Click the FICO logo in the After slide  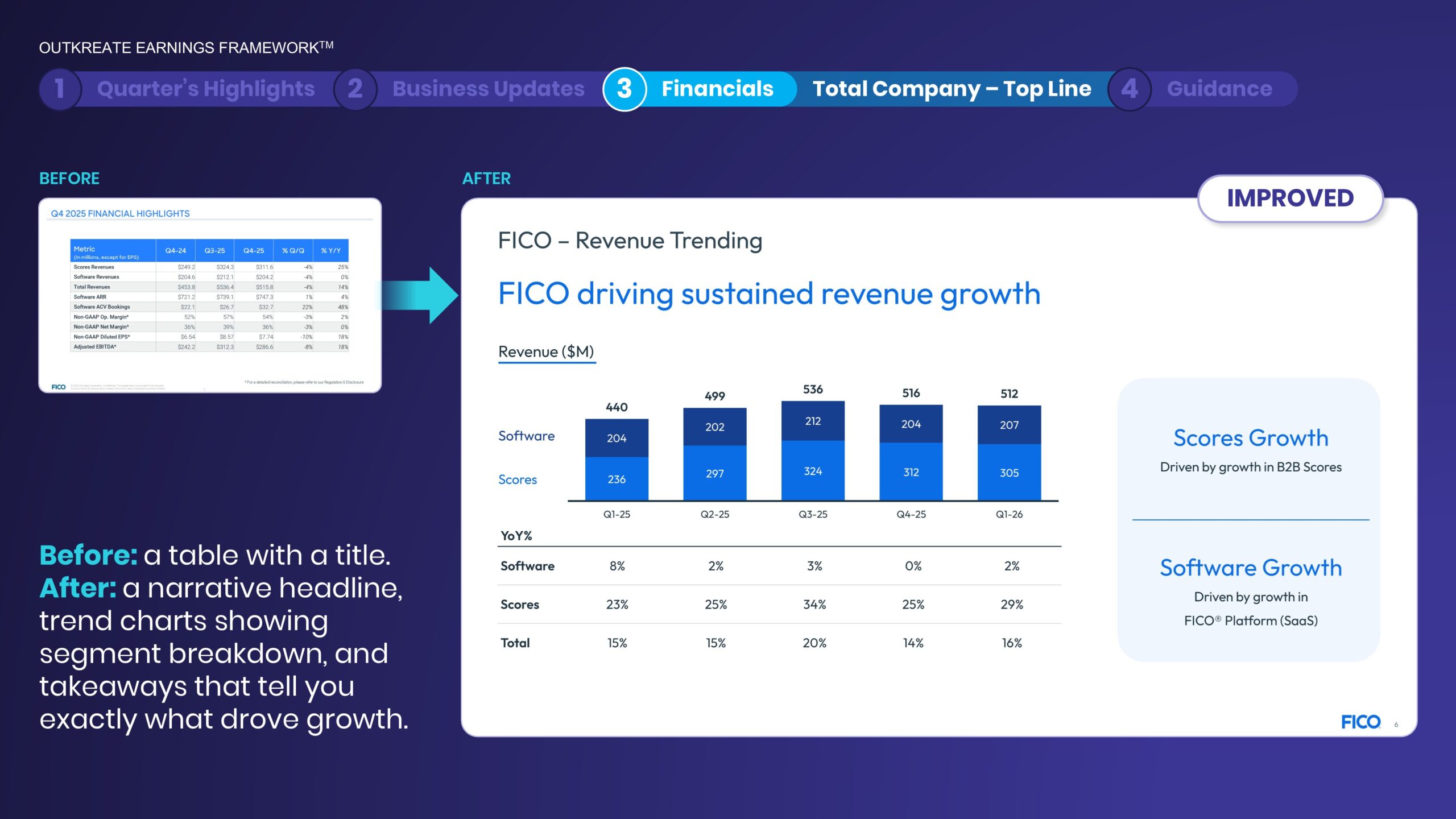(x=1360, y=722)
